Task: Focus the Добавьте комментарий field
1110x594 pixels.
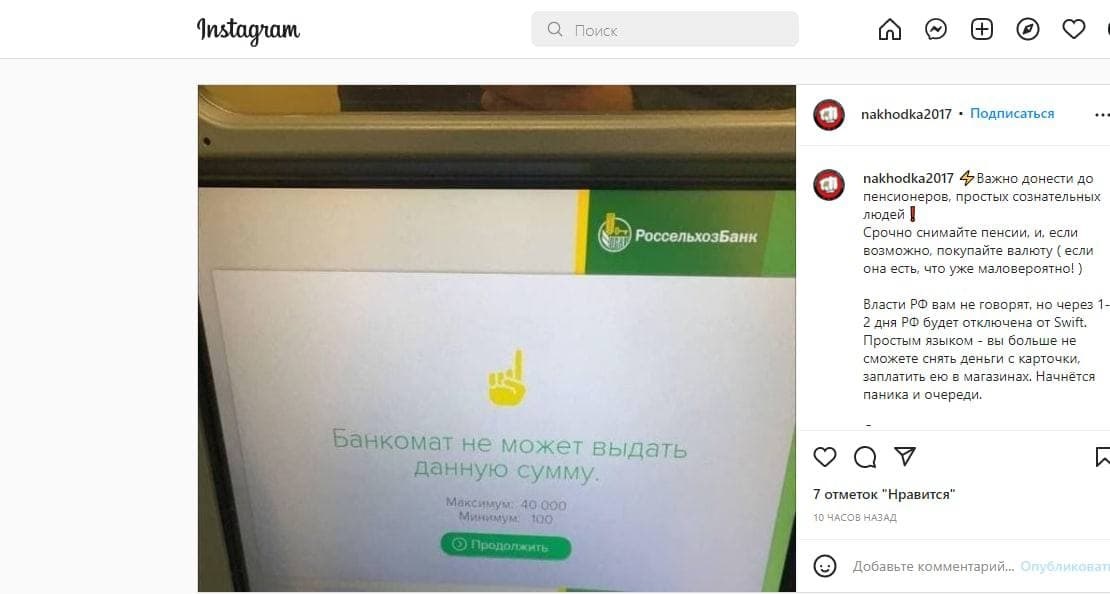Action: tap(933, 566)
